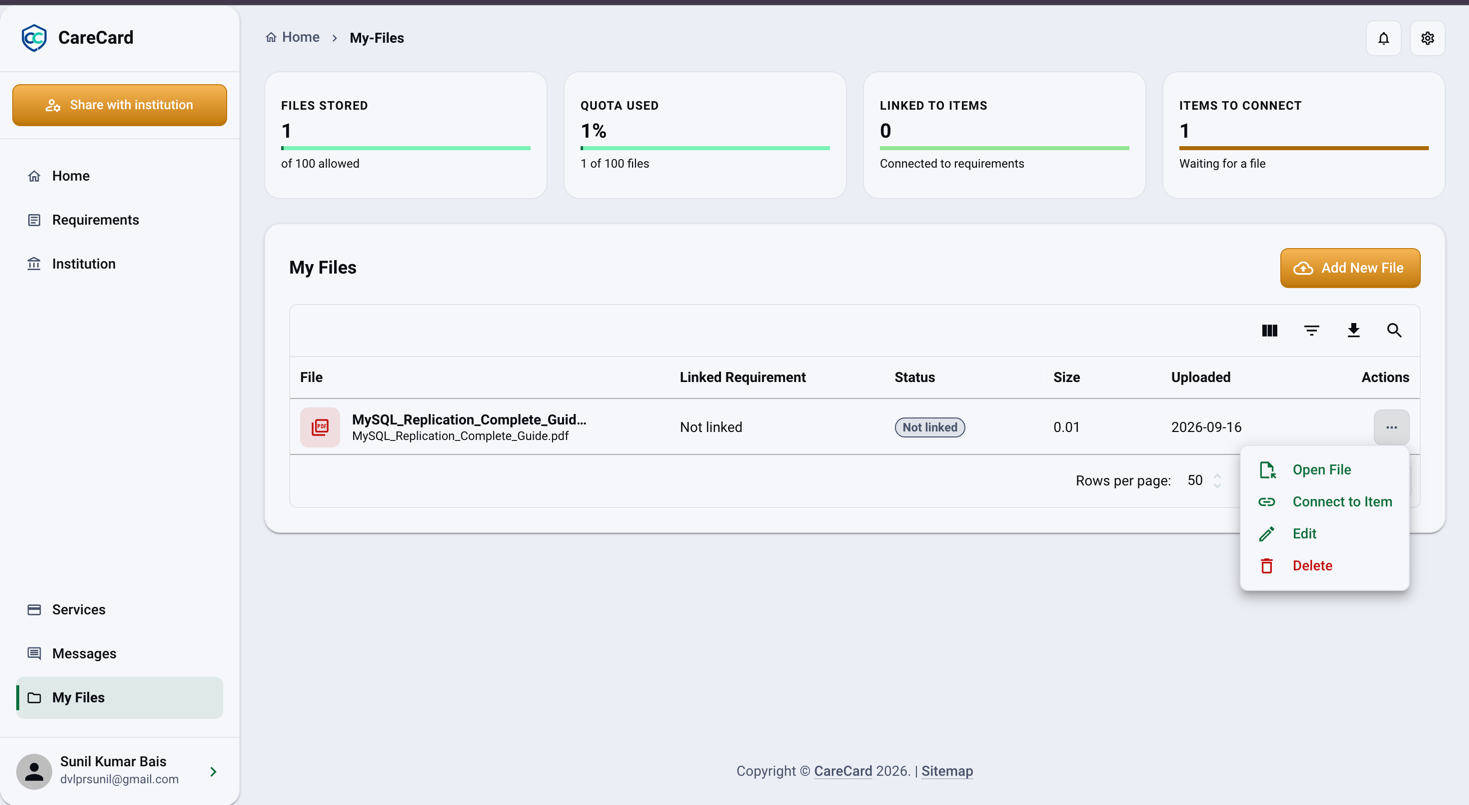Sort by Linked Requirement column header
The image size is (1469, 805).
[743, 377]
